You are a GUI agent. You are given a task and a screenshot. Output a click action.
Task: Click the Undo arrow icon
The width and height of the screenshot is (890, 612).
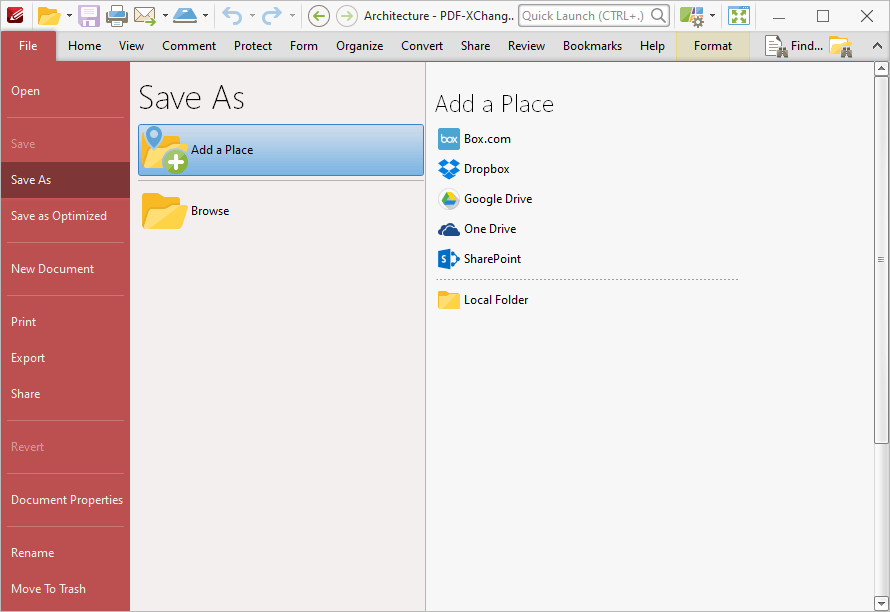pyautogui.click(x=232, y=16)
